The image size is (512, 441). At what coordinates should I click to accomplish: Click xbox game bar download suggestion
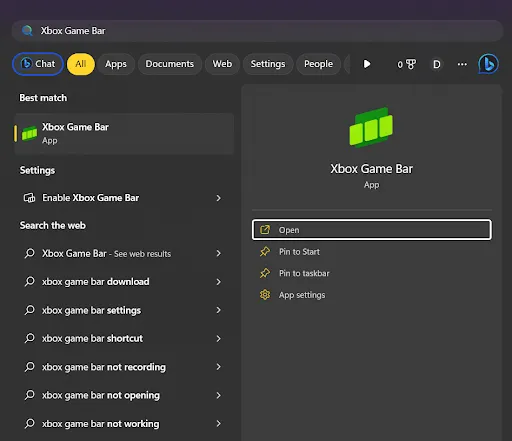124,282
